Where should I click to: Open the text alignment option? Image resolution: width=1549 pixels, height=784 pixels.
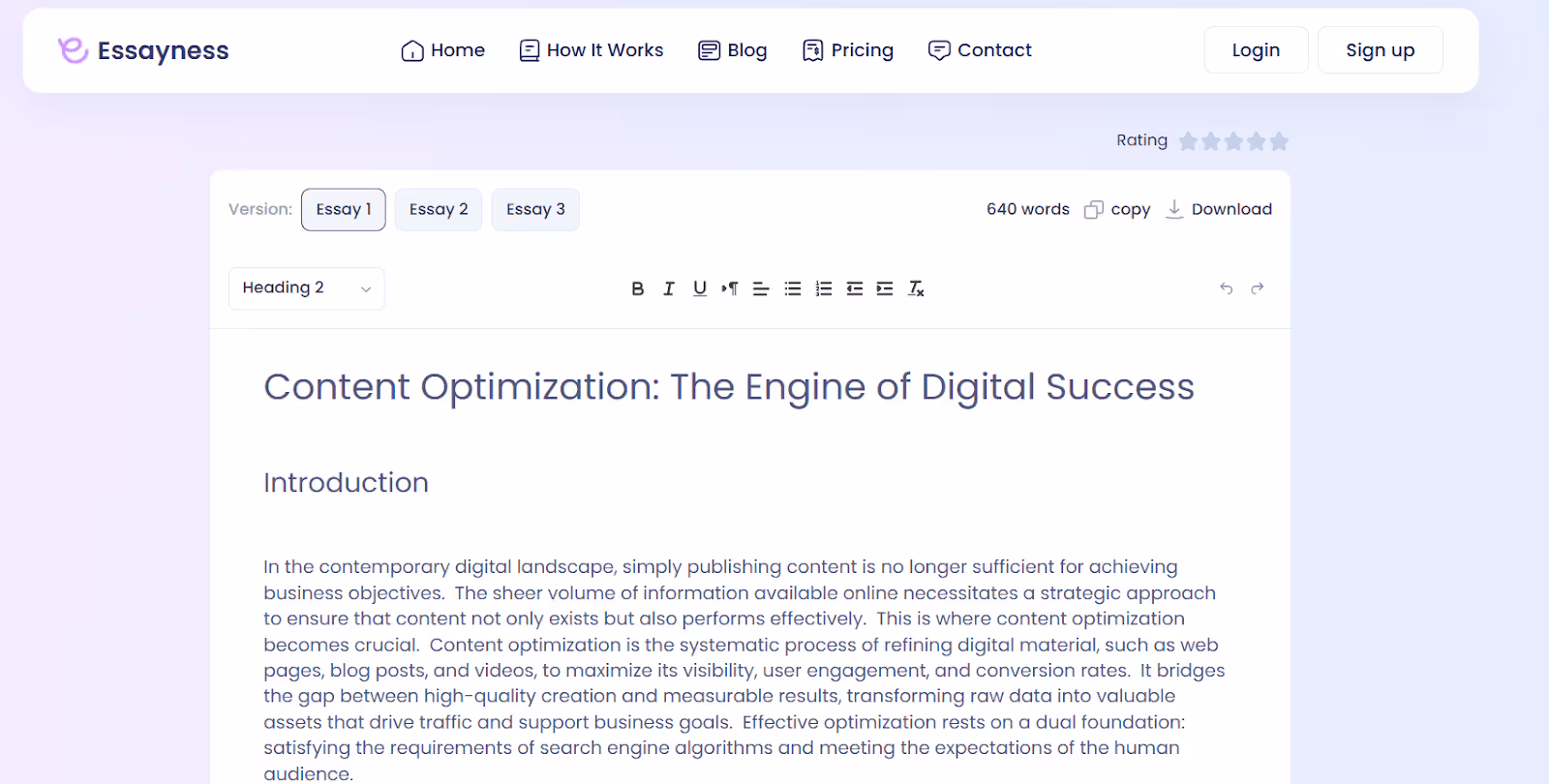click(x=761, y=288)
